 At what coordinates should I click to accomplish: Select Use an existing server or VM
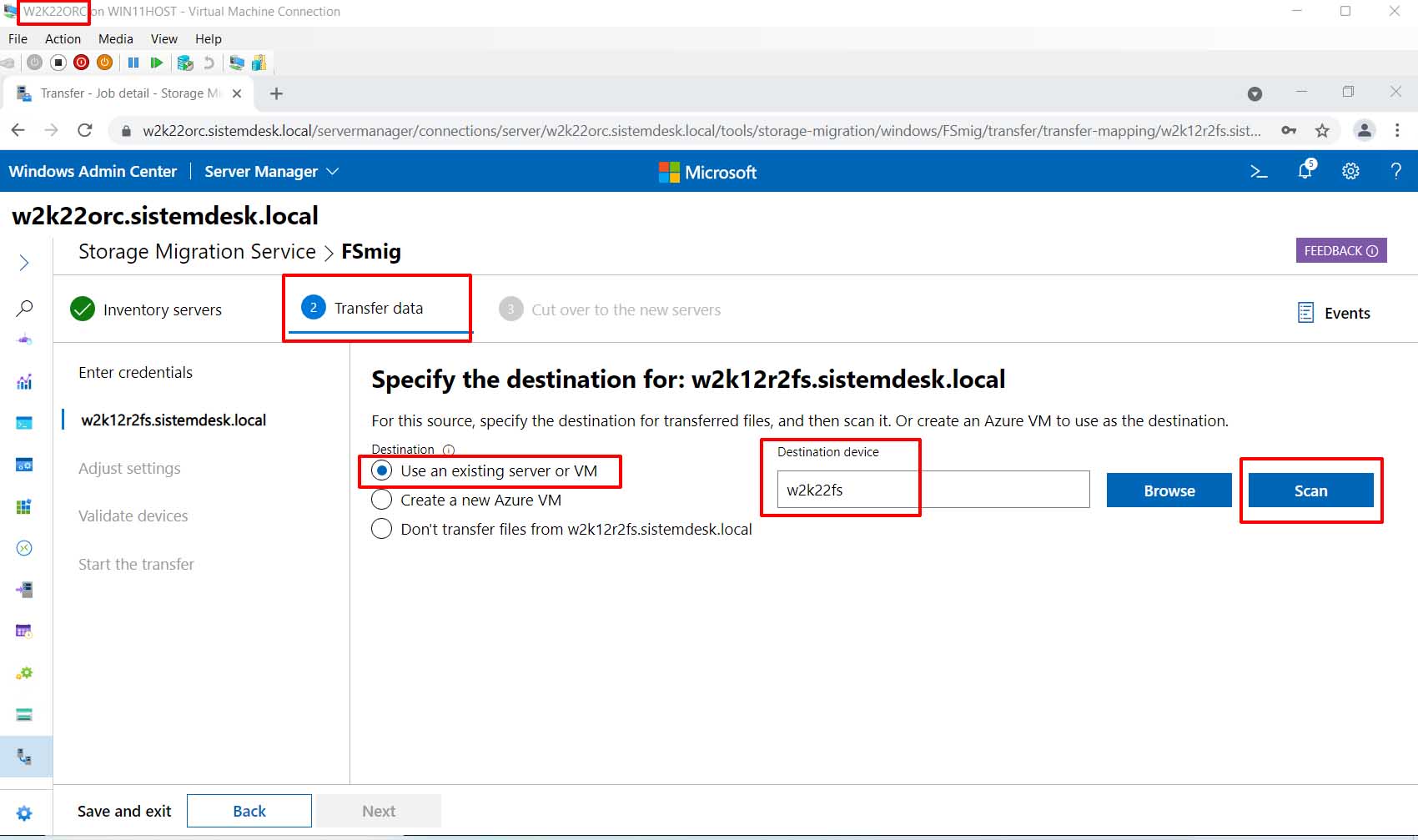tap(381, 470)
